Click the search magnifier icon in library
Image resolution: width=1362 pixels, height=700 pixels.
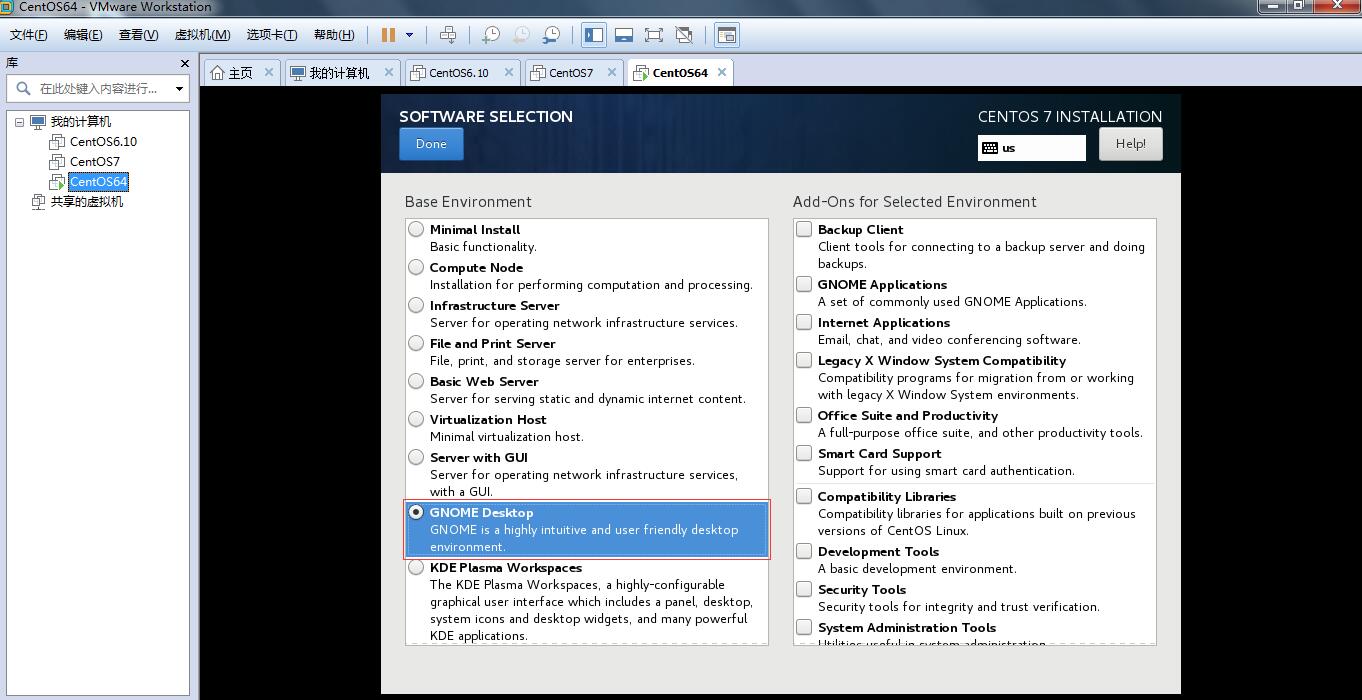[x=23, y=89]
